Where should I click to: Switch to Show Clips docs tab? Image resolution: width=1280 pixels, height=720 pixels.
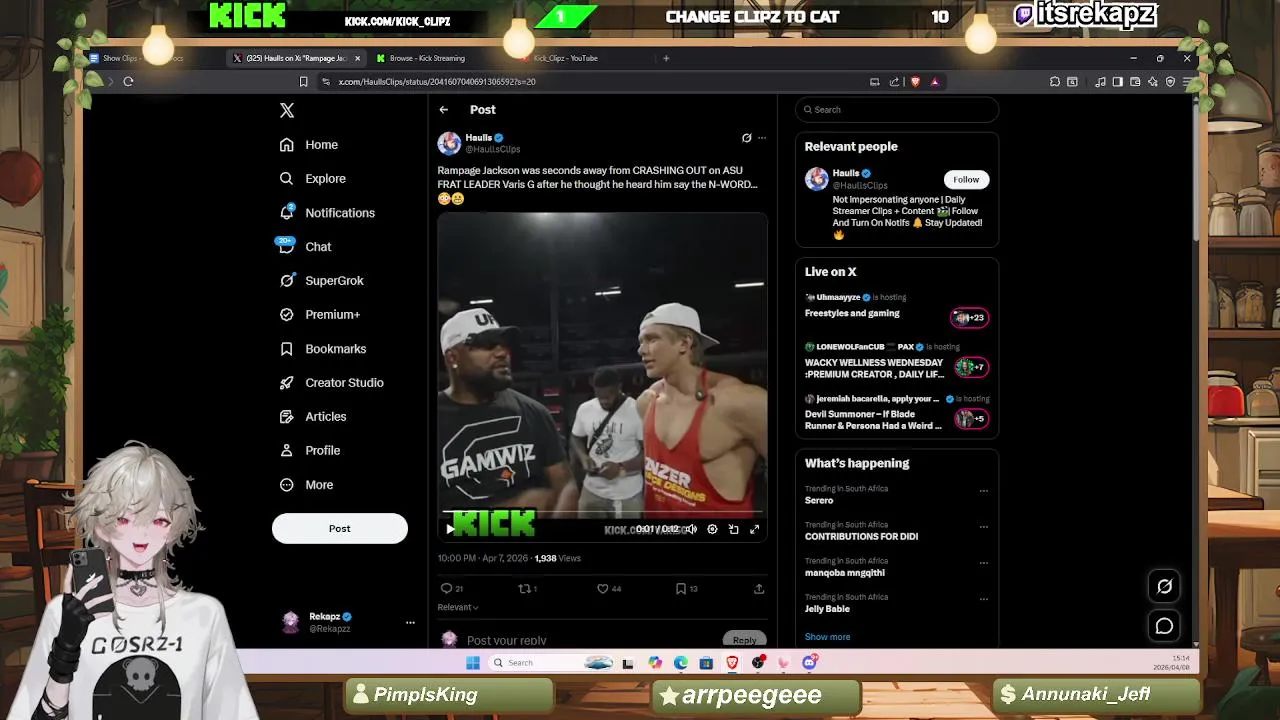click(x=142, y=58)
